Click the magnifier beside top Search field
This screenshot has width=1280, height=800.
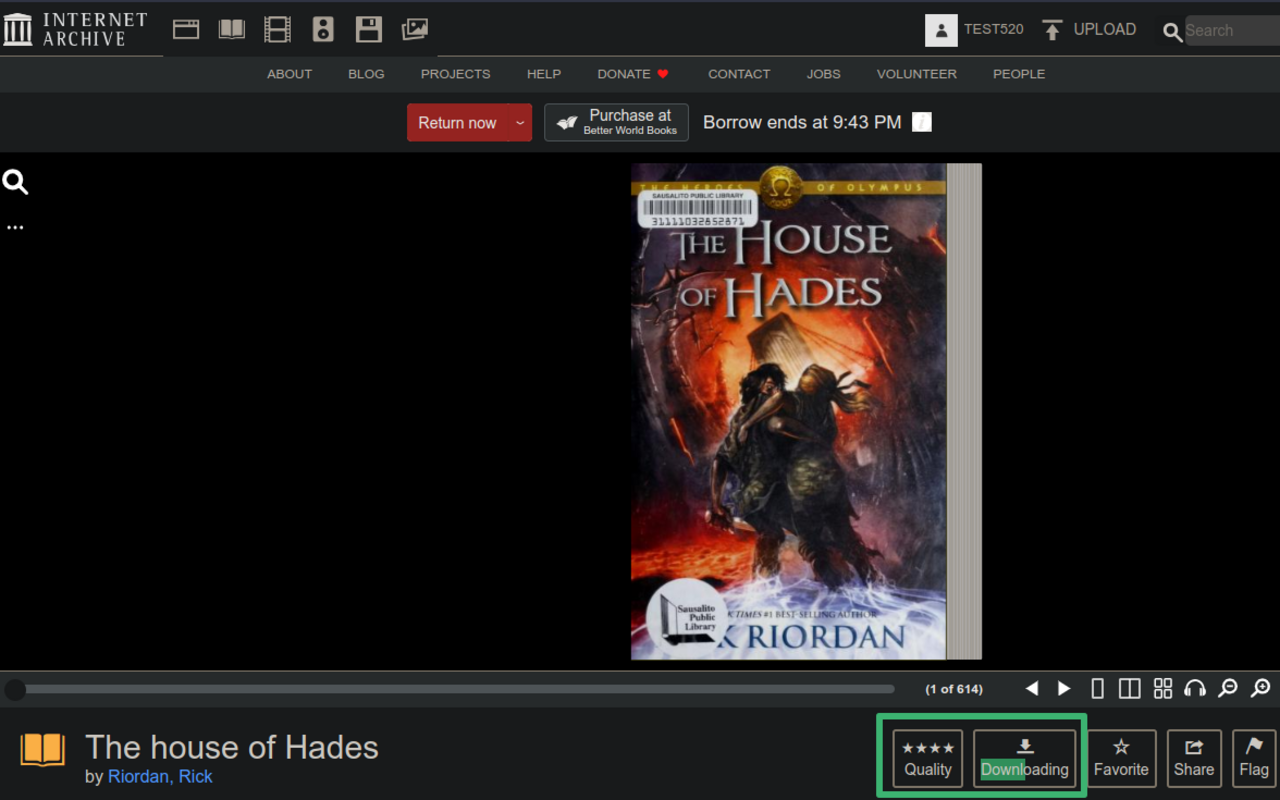(1172, 32)
